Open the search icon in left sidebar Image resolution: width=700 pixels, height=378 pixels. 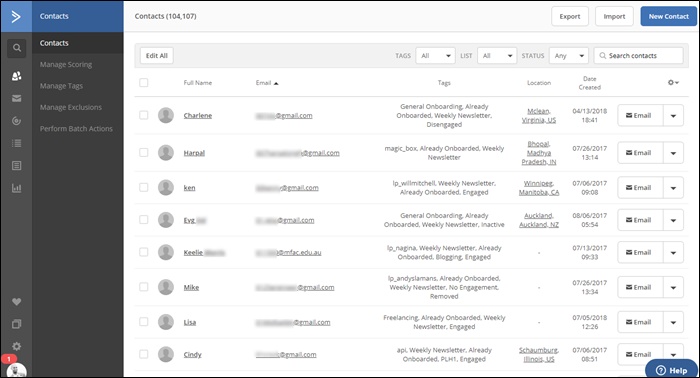(x=17, y=48)
